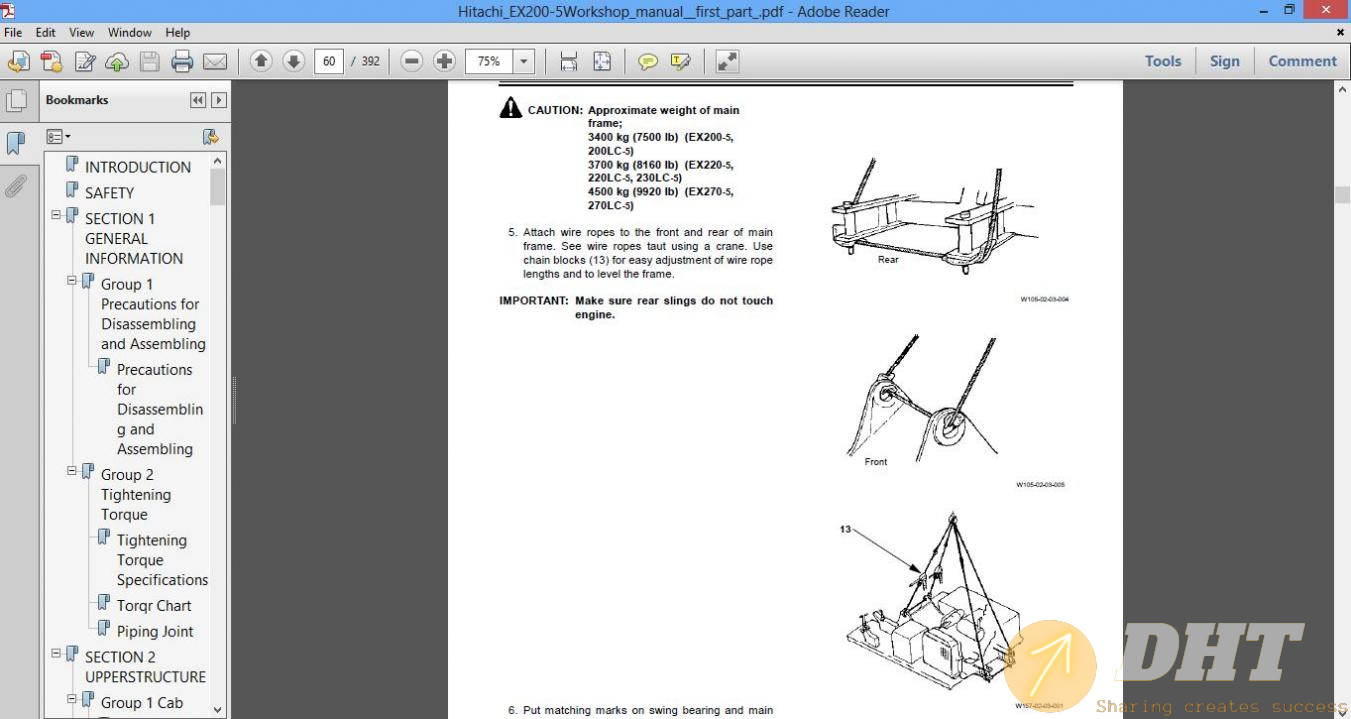
Task: Collapse the Group 2 Tightening Torque bookmark
Action: click(72, 471)
